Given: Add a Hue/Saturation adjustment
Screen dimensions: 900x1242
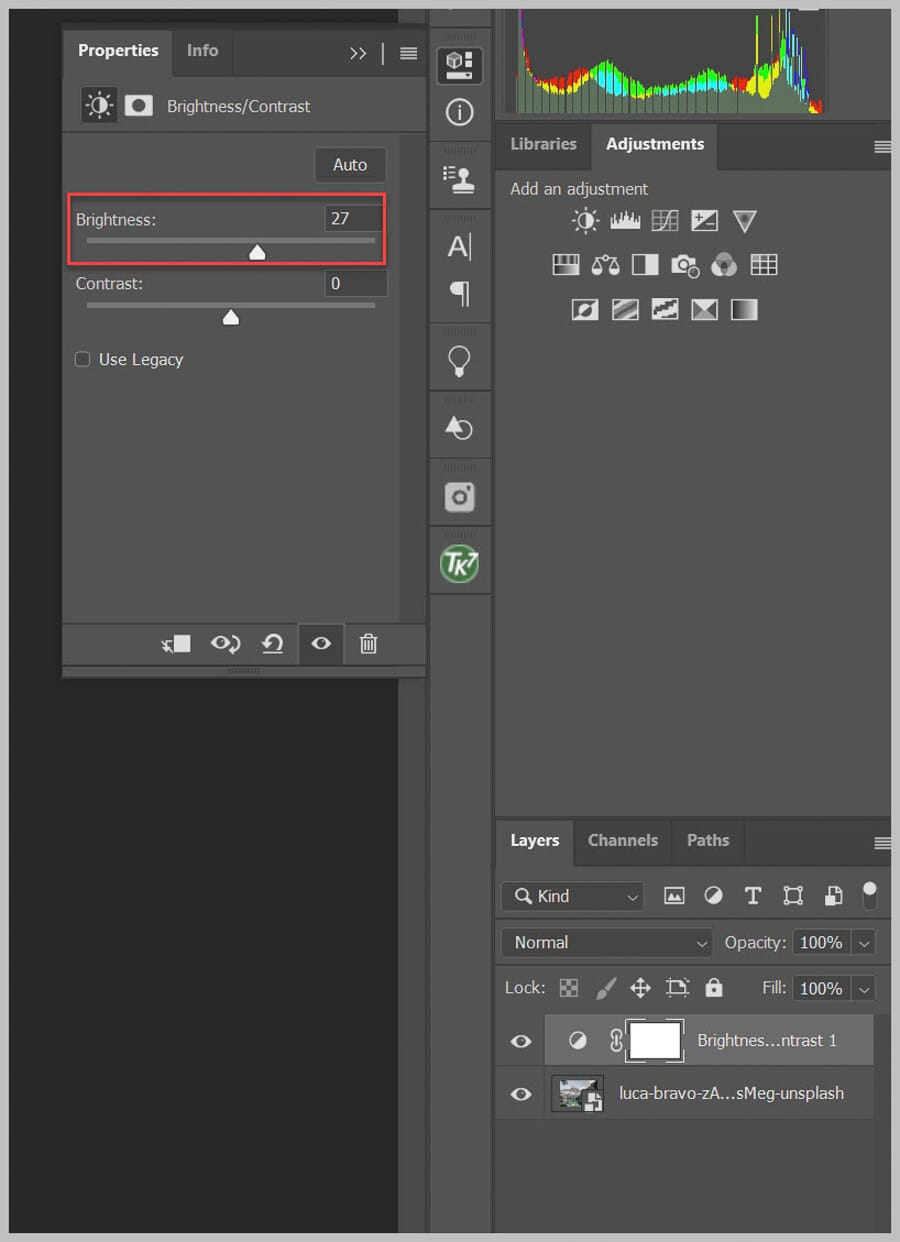Looking at the screenshot, I should pos(565,265).
